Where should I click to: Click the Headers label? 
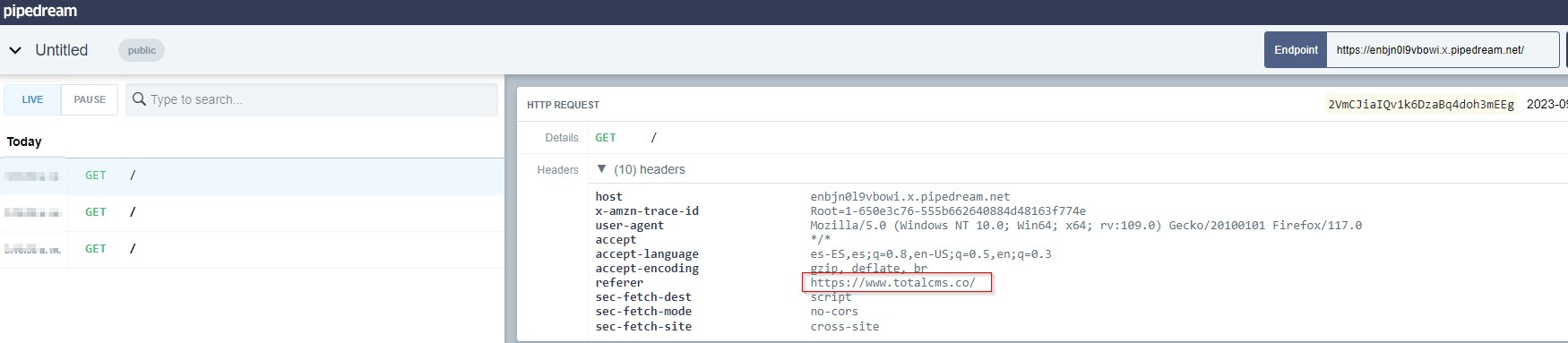coord(557,170)
